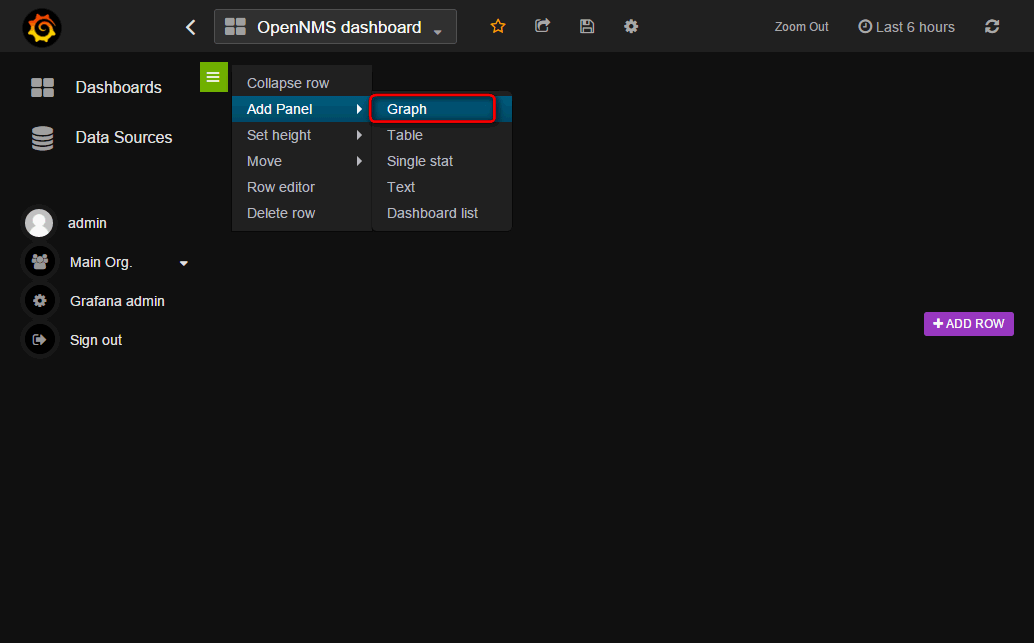Expand the Set height submenu arrow
Image resolution: width=1034 pixels, height=643 pixels.
pyautogui.click(x=359, y=135)
